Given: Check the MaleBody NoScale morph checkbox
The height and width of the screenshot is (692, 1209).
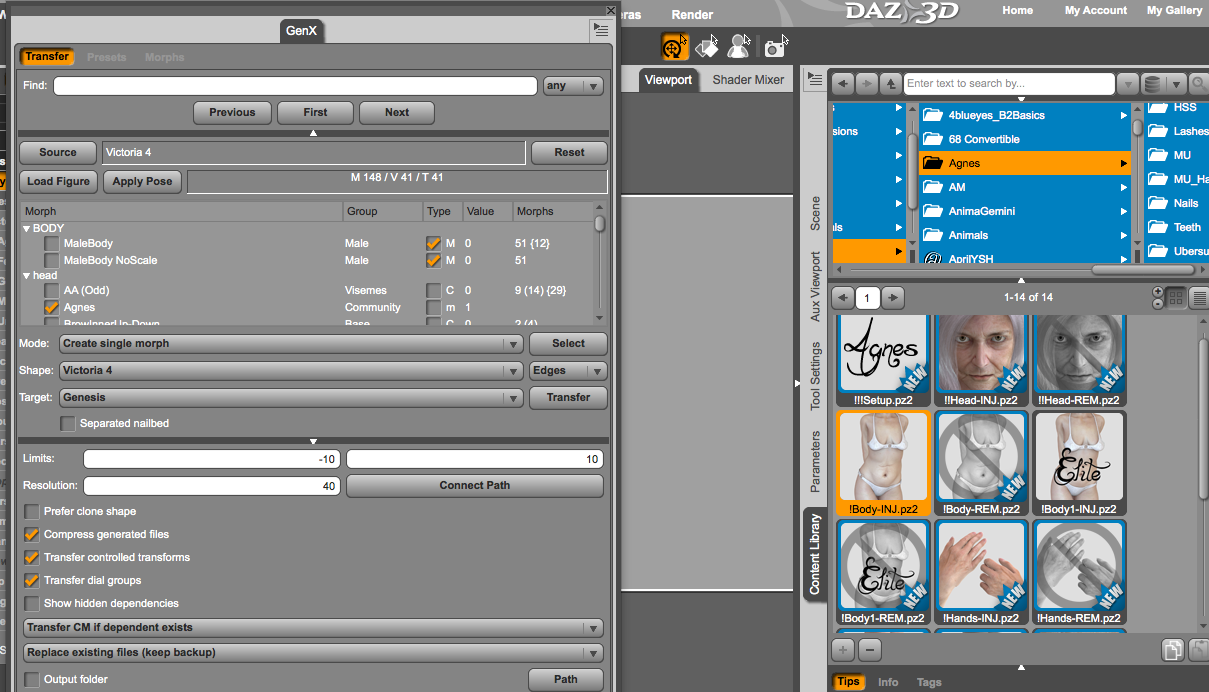Looking at the screenshot, I should coord(51,260).
